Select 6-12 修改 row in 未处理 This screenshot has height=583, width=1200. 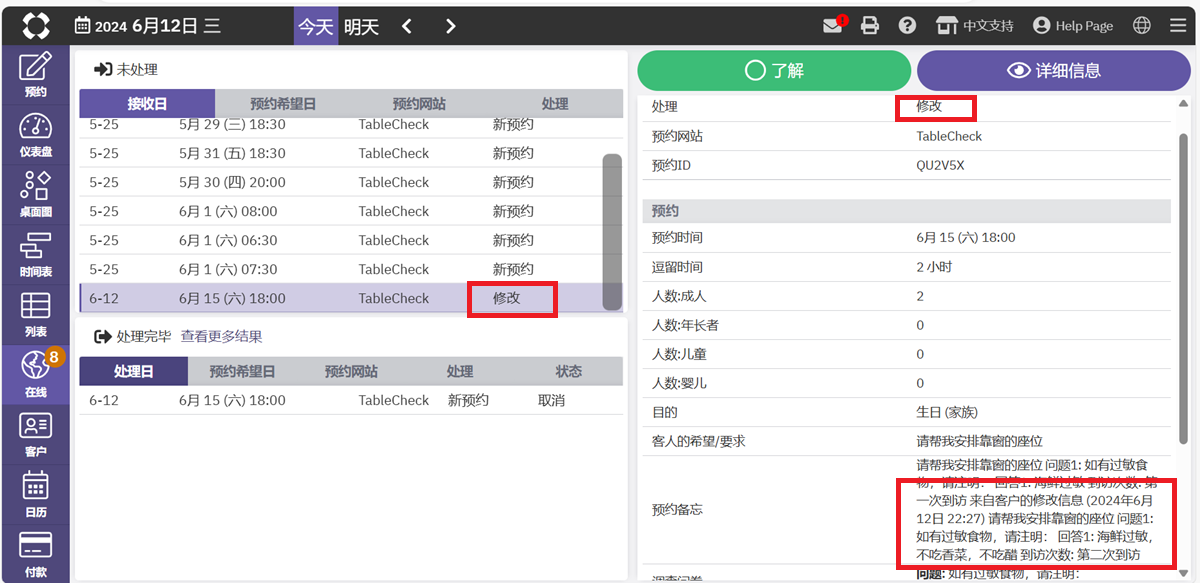340,298
